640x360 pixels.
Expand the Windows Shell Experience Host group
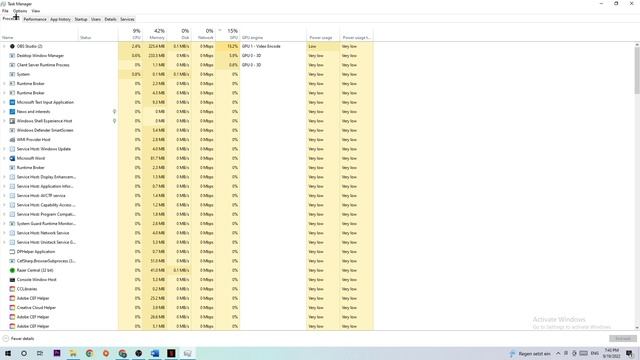click(4, 121)
